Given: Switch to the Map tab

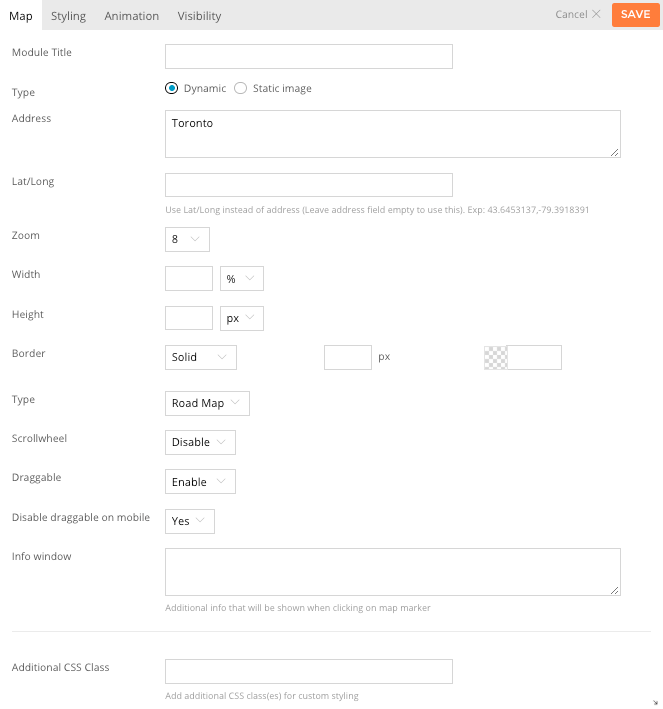Looking at the screenshot, I should click(21, 16).
